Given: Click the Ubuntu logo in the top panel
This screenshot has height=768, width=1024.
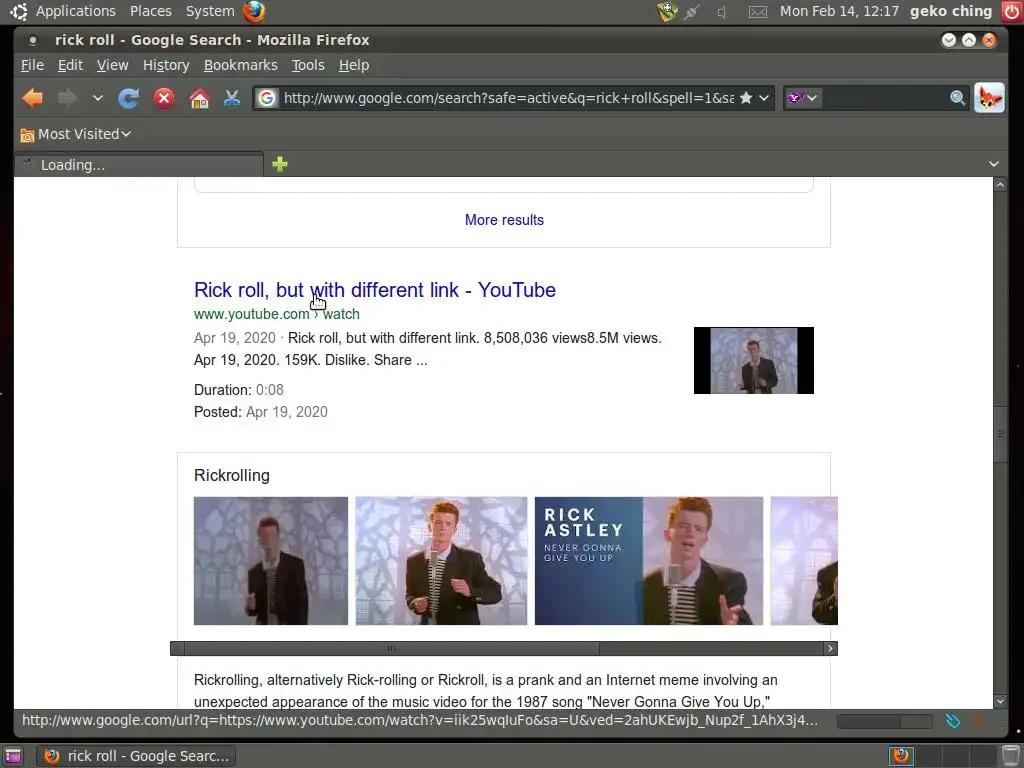Looking at the screenshot, I should point(18,11).
